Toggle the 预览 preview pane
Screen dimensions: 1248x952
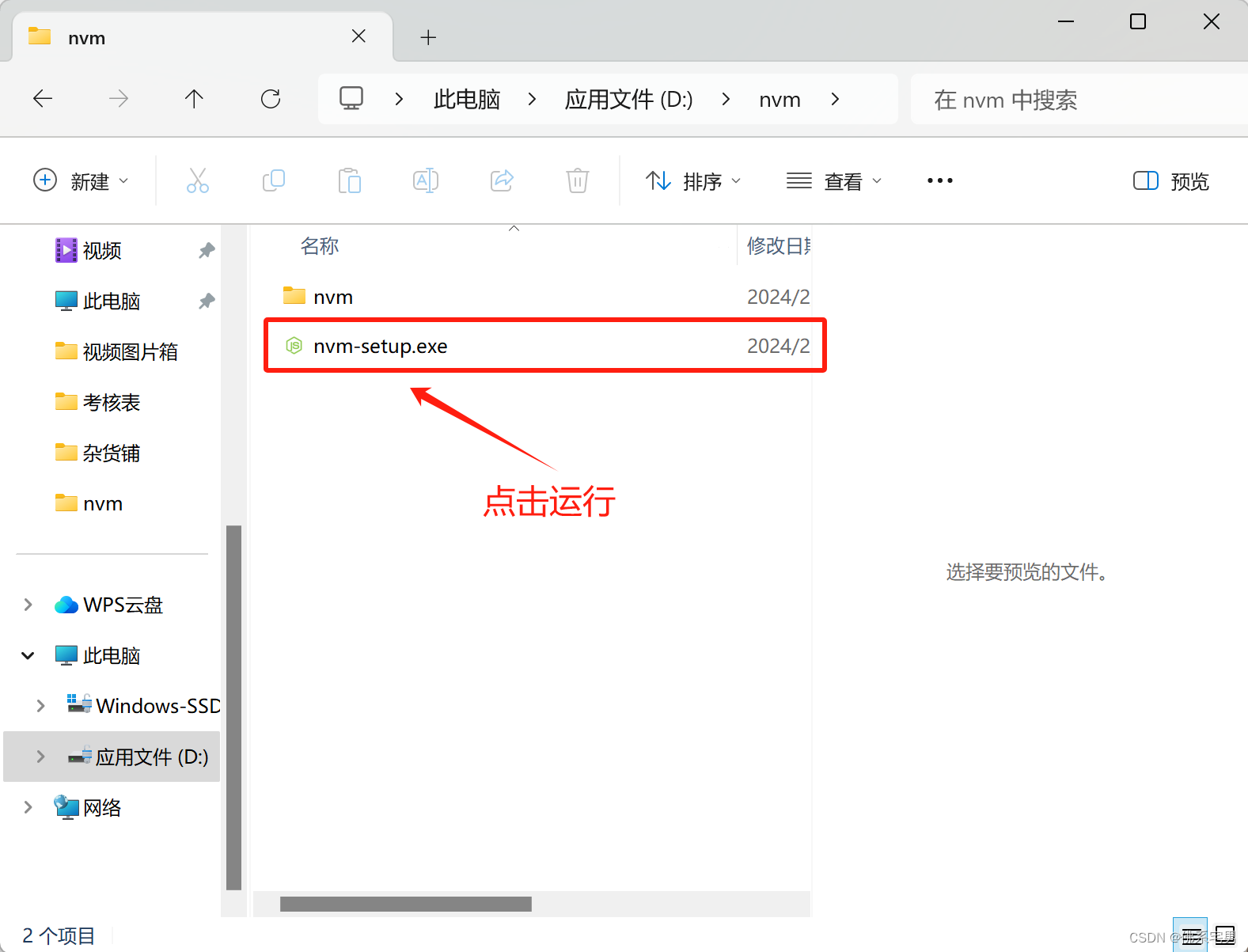1171,181
